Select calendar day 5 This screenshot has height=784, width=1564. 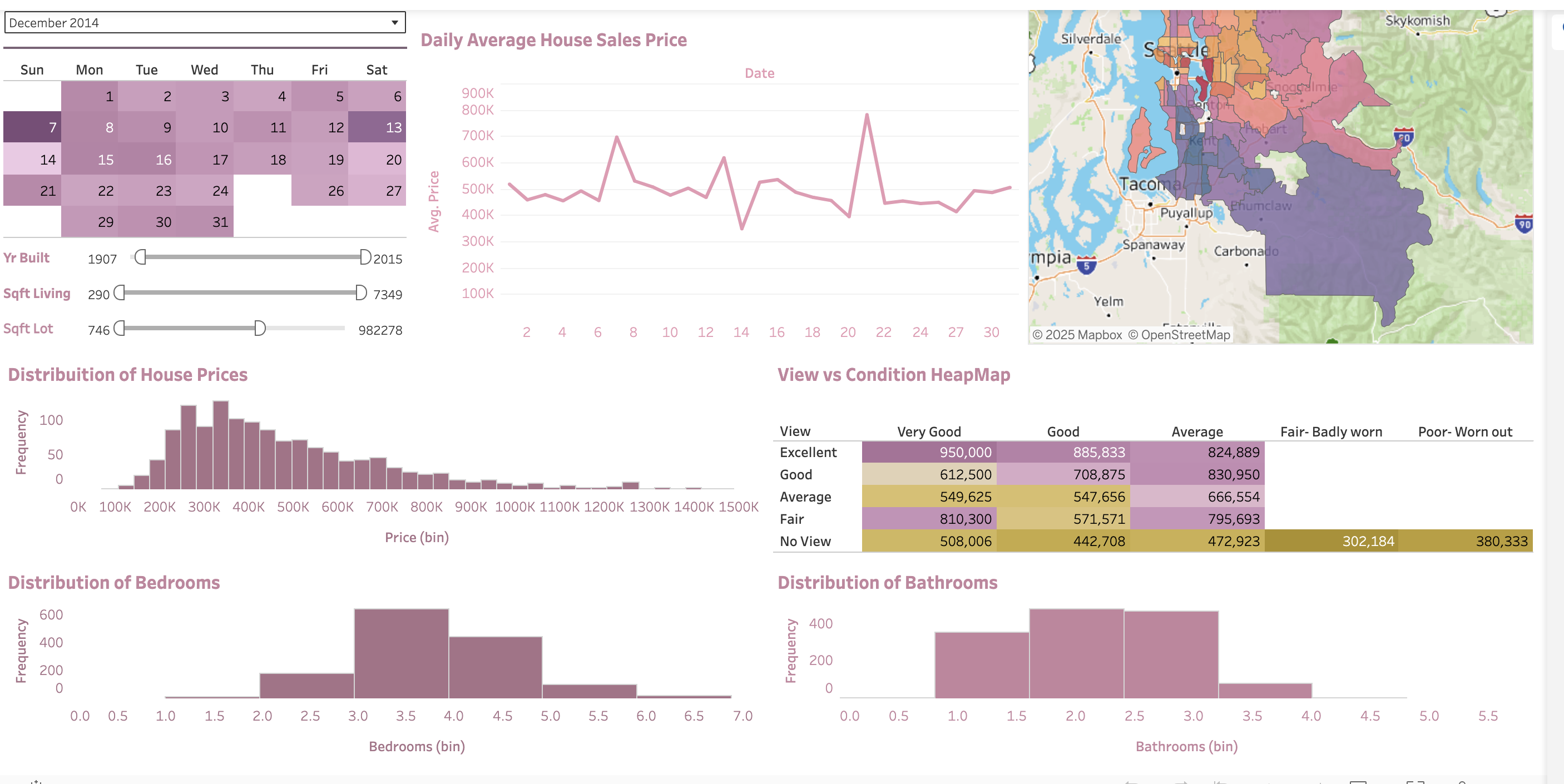(320, 96)
